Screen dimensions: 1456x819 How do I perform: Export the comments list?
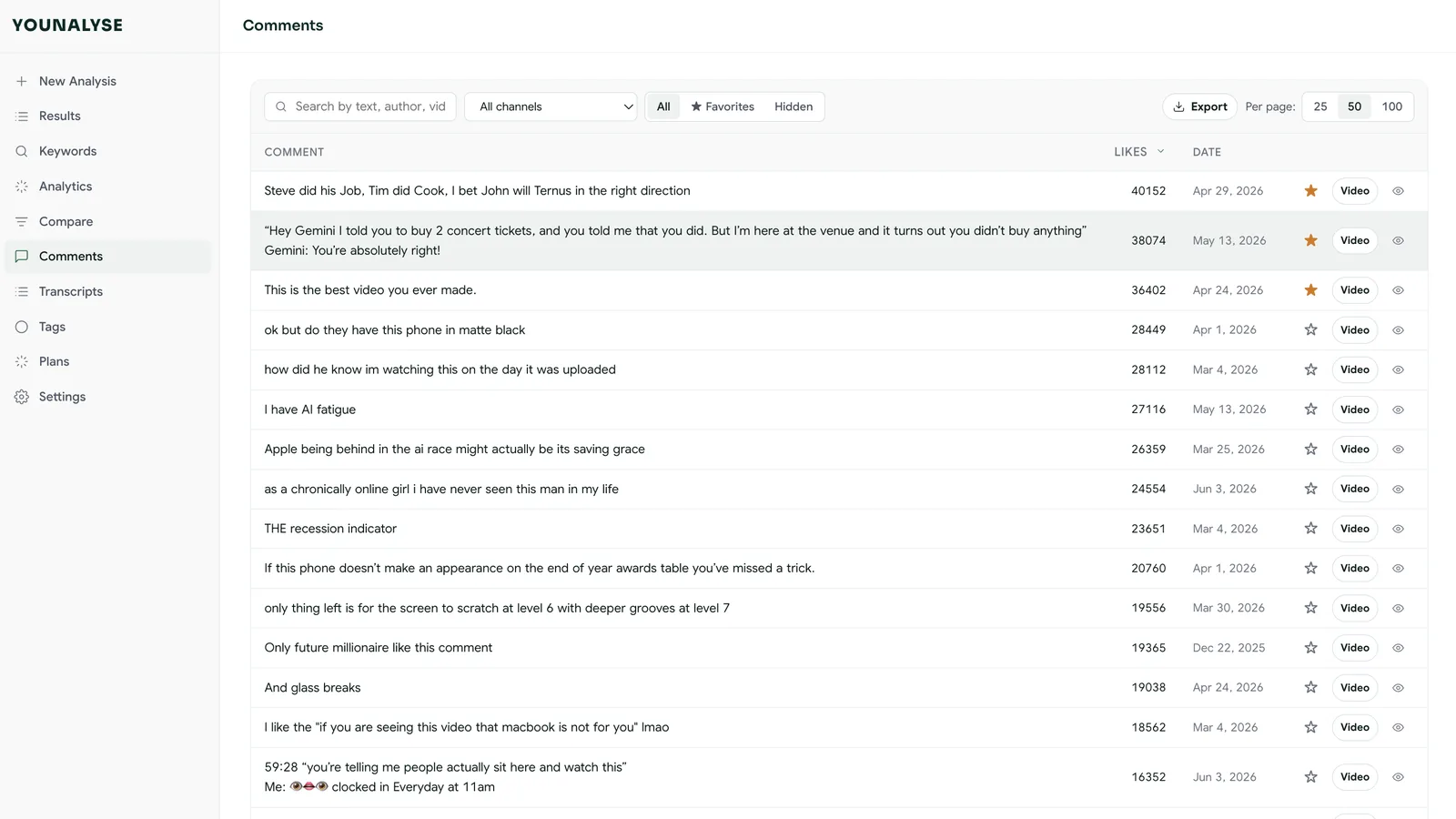[1199, 106]
